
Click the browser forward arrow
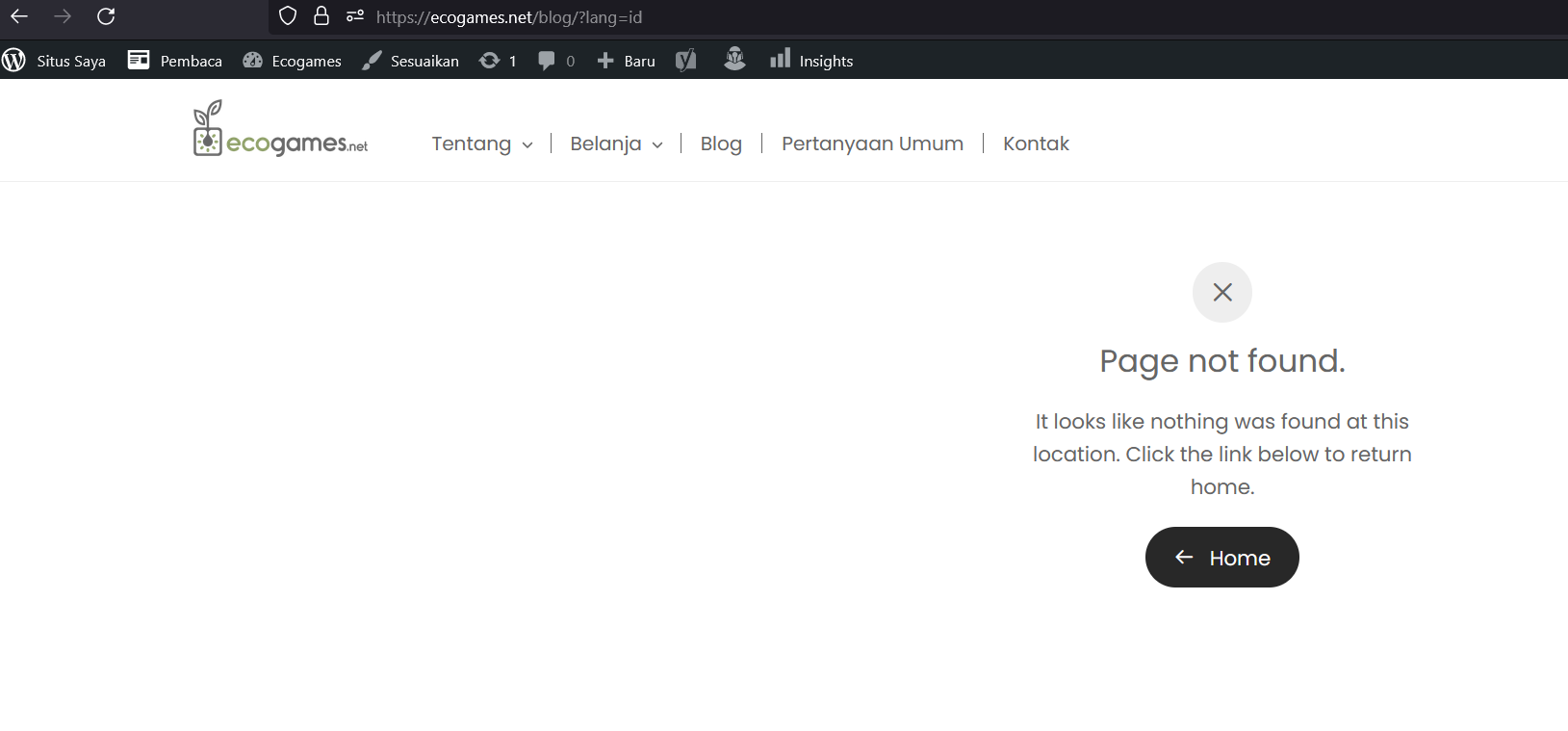point(63,16)
